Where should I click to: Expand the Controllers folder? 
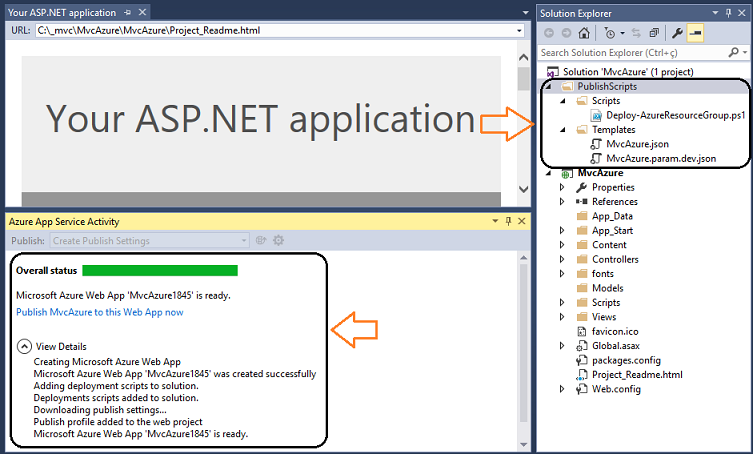[562, 259]
